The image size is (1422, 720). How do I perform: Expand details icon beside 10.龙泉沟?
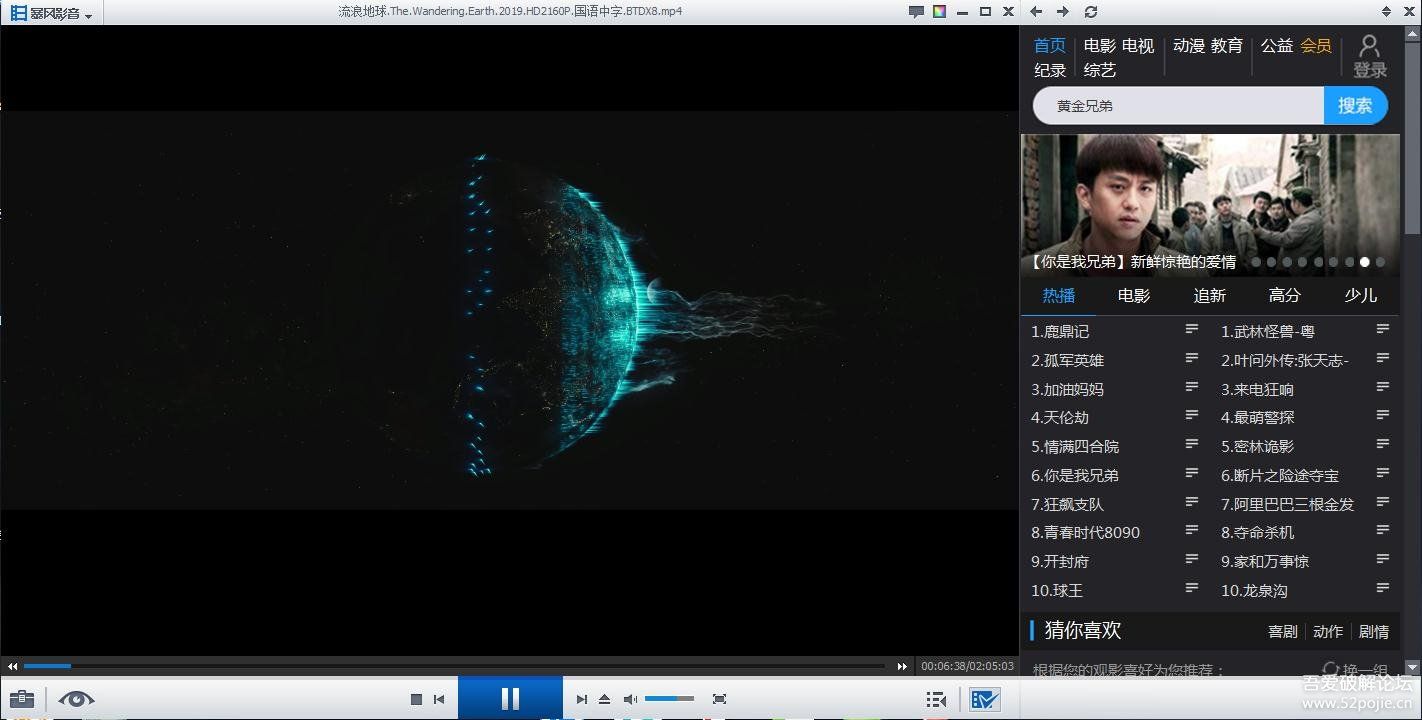1383,588
